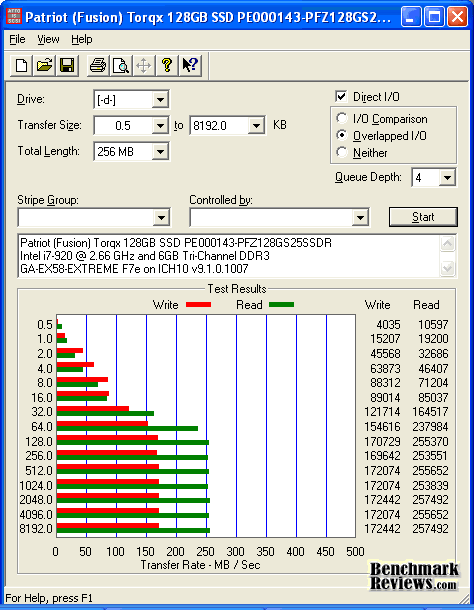The image size is (474, 610).
Task: Open a saved benchmark file via folder icon
Action: pyautogui.click(x=44, y=65)
